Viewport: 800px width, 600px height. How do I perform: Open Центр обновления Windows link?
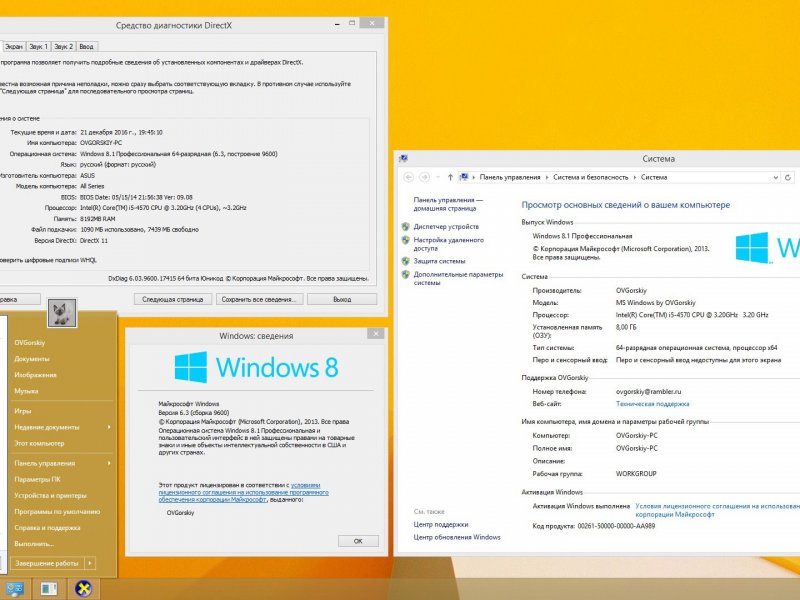(x=457, y=537)
